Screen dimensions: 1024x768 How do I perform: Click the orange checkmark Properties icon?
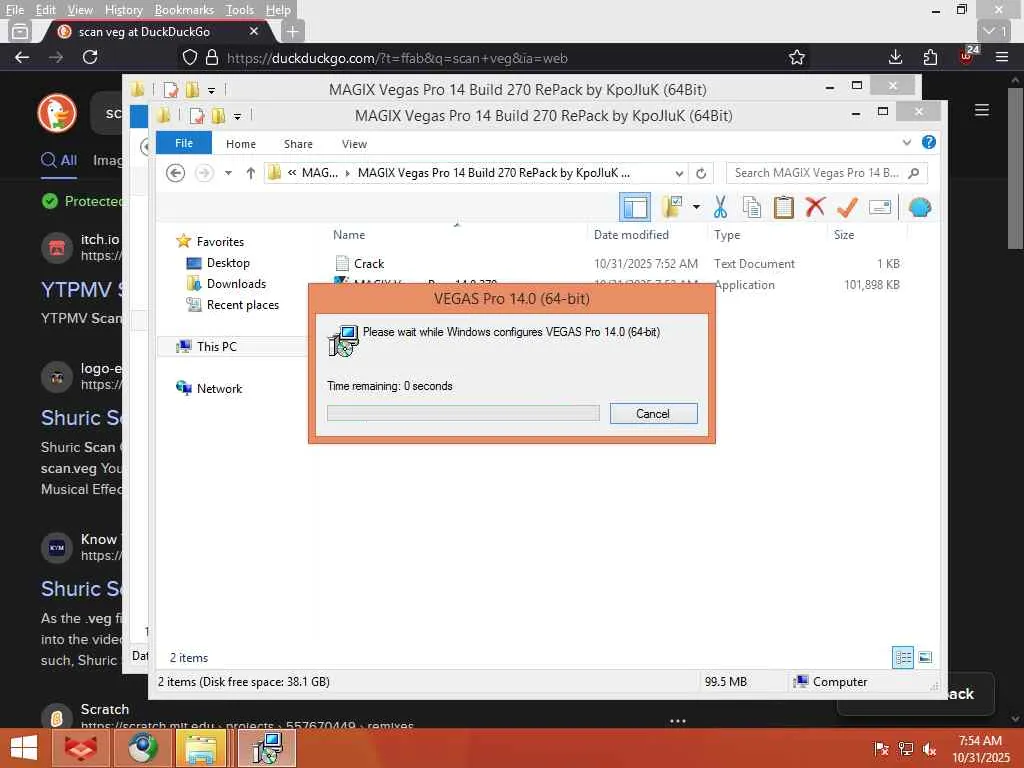point(847,207)
